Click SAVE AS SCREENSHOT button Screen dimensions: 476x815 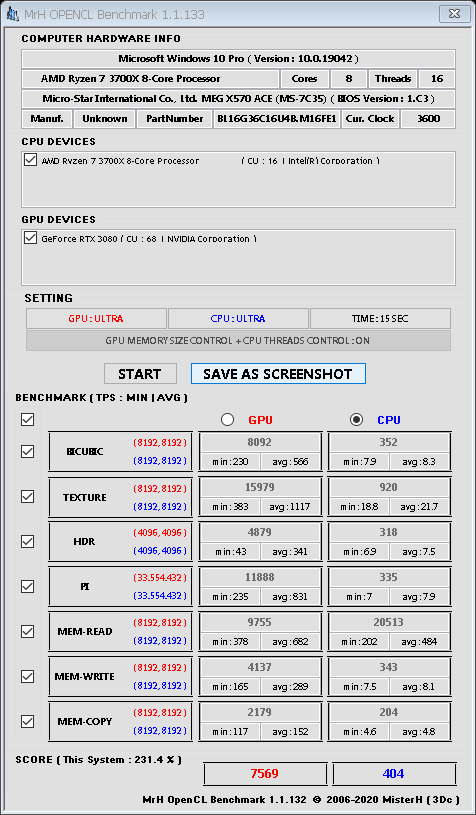(278, 374)
